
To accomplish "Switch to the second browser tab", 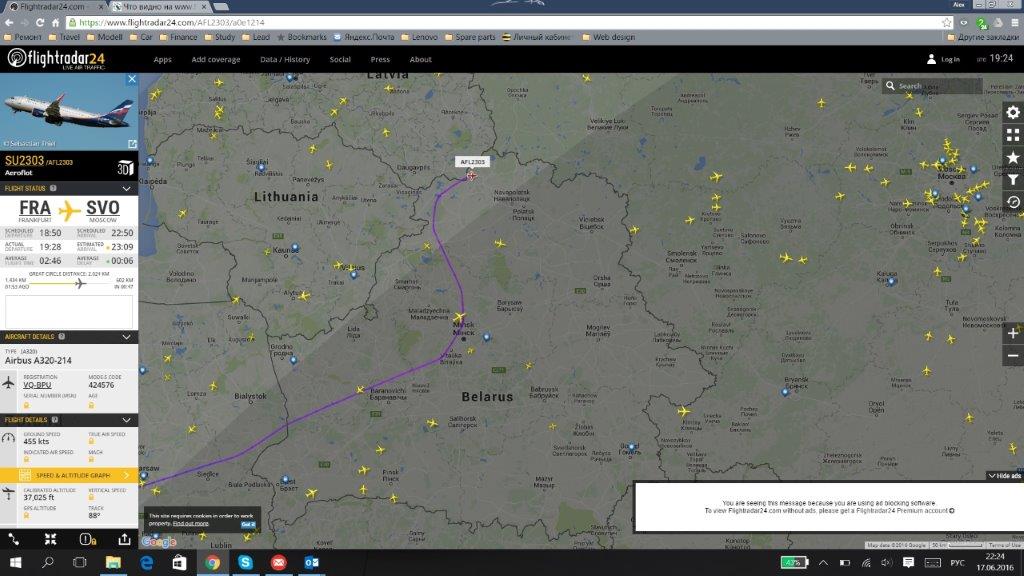I will click(x=159, y=7).
